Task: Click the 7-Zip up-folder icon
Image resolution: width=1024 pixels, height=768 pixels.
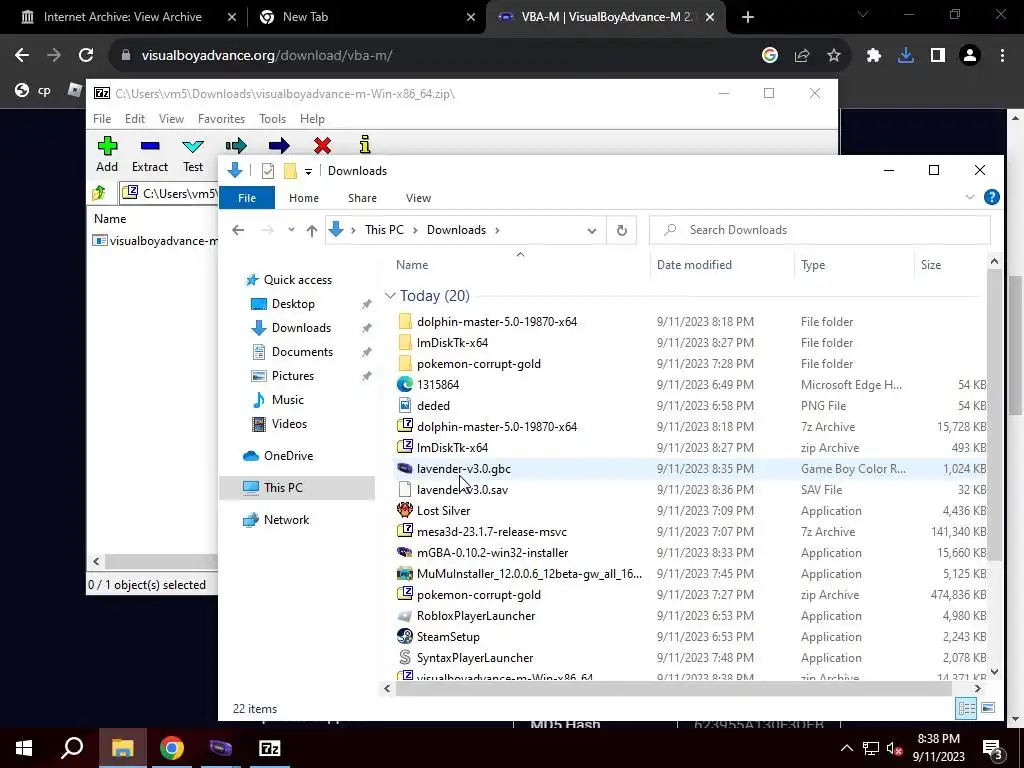Action: (x=99, y=193)
